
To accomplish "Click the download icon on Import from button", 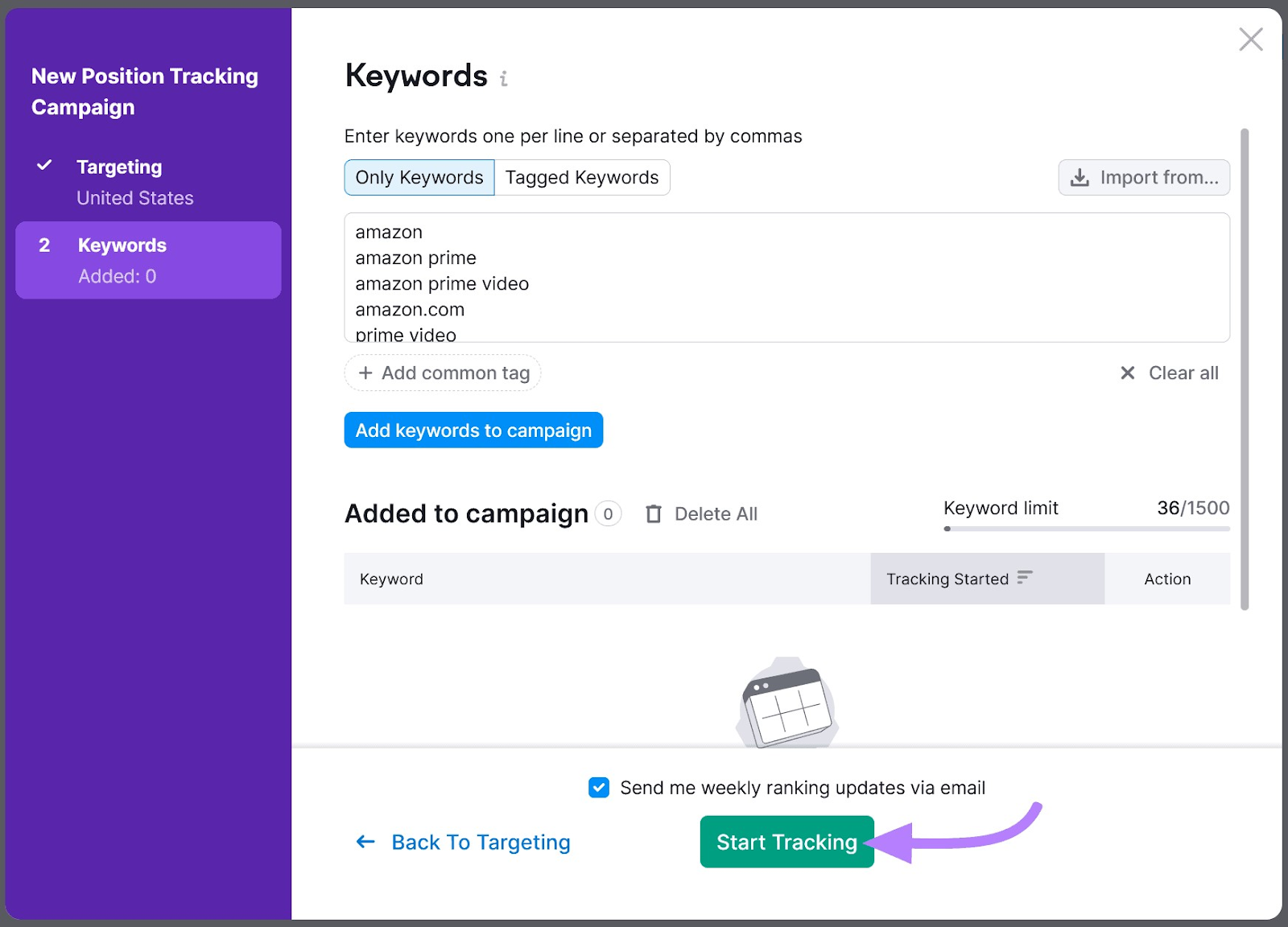I will [1080, 177].
